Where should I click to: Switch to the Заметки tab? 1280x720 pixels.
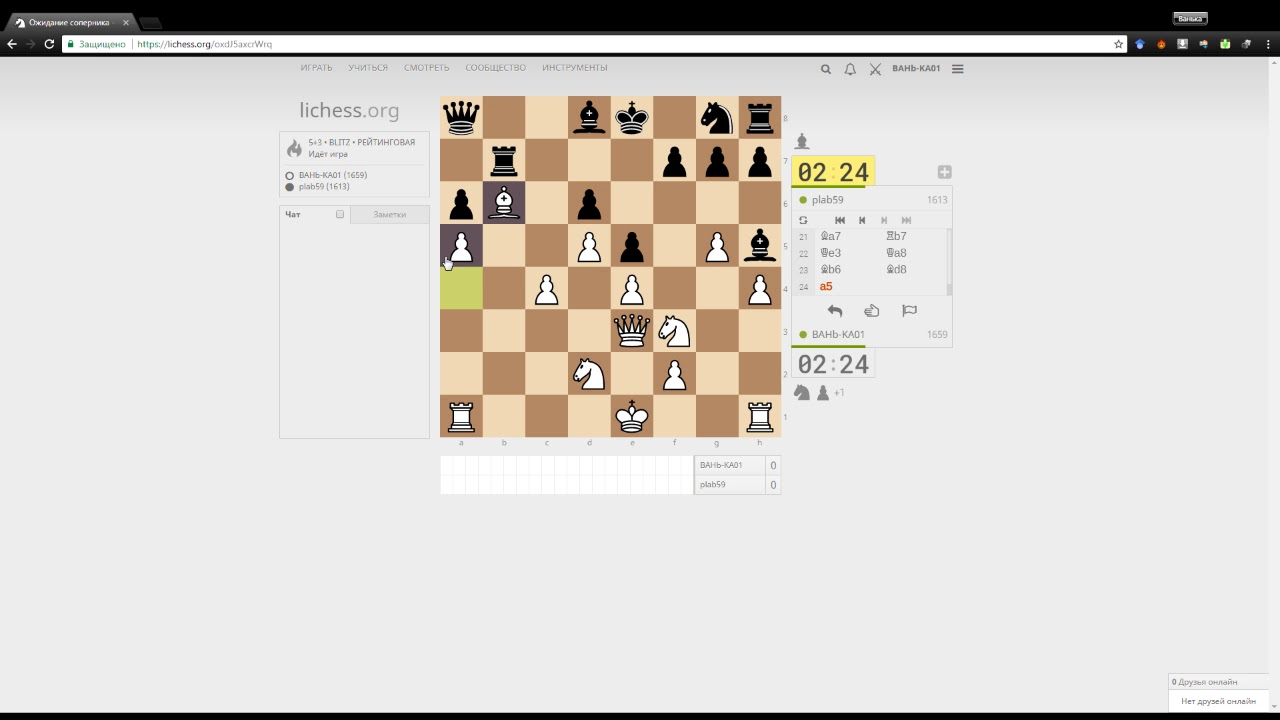390,214
